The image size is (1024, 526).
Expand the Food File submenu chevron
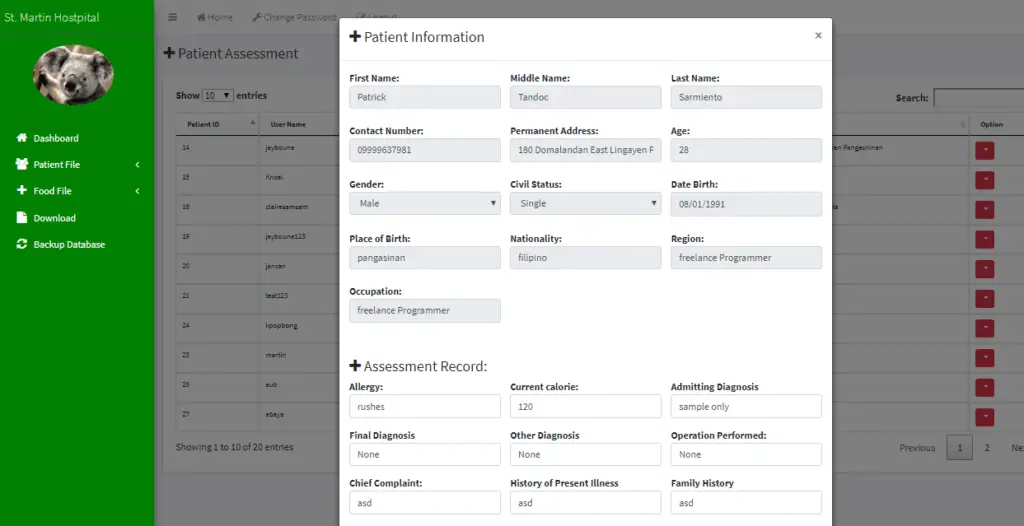[x=137, y=191]
